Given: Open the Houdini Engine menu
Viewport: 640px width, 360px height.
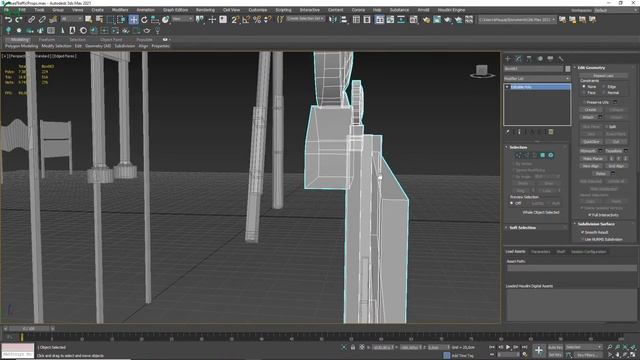Looking at the screenshot, I should pyautogui.click(x=451, y=9).
